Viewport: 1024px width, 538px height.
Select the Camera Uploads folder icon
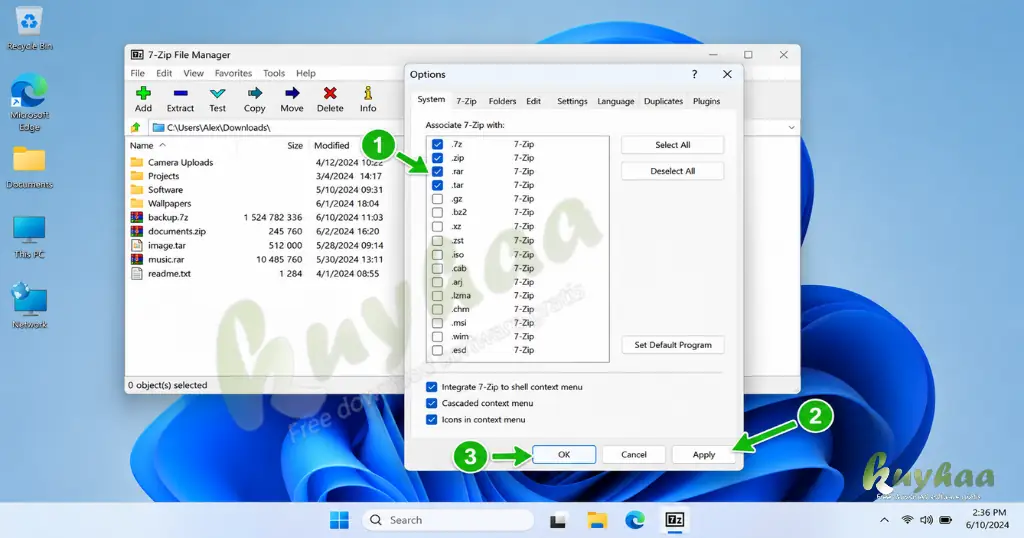(136, 162)
